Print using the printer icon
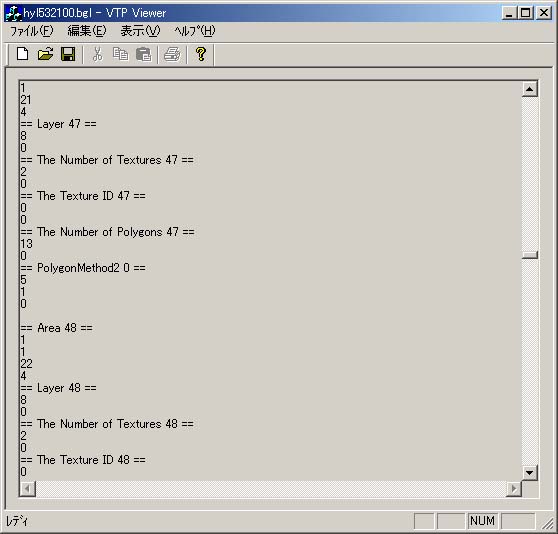 click(x=173, y=54)
